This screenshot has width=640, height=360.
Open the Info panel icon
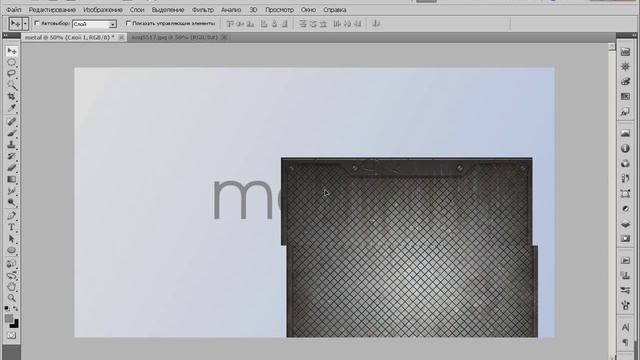coord(625,148)
